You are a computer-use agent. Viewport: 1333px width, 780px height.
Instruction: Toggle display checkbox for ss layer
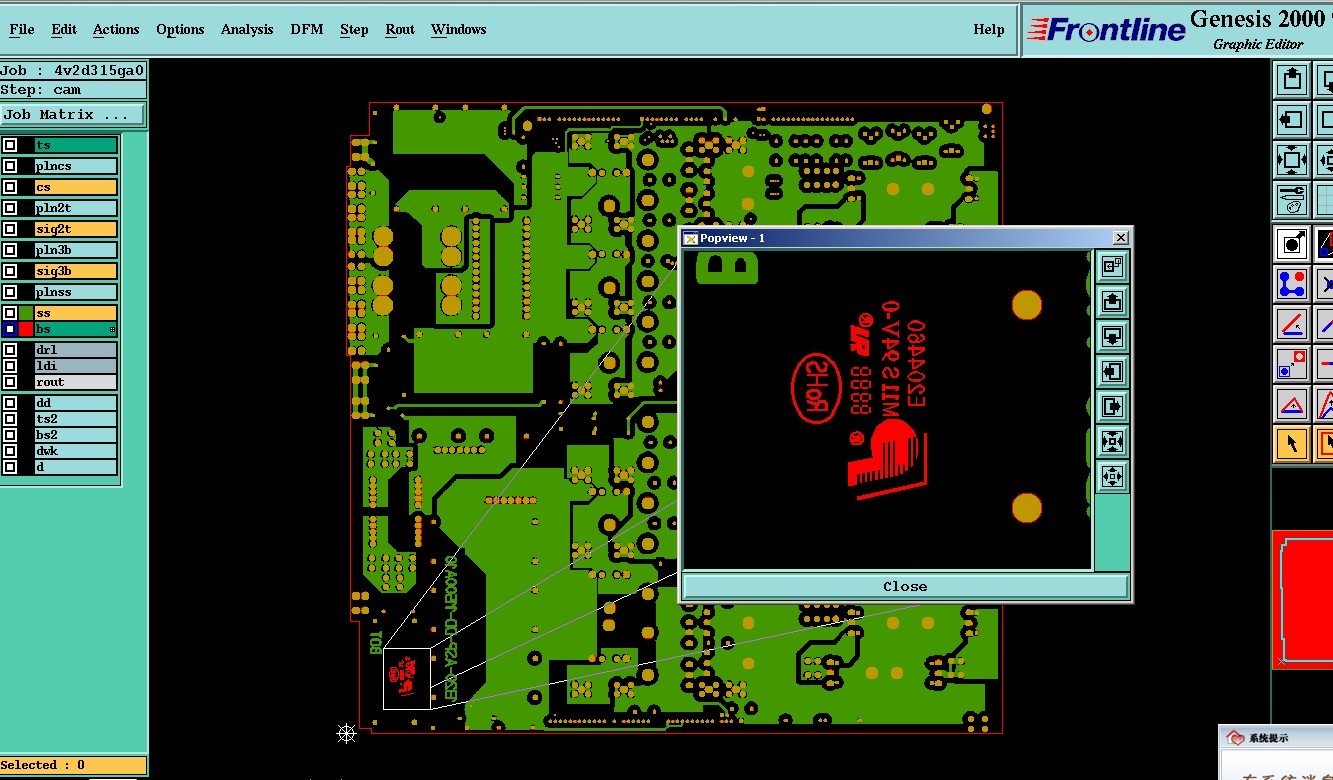pyautogui.click(x=10, y=313)
